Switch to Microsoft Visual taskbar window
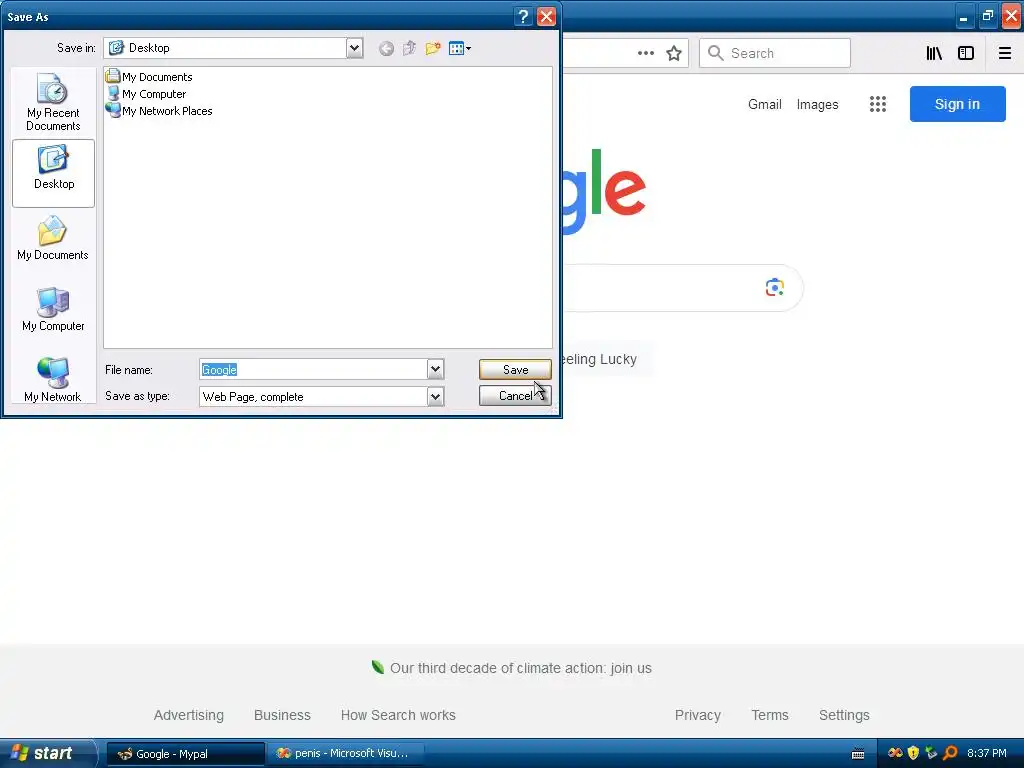This screenshot has width=1024, height=768. coord(345,754)
